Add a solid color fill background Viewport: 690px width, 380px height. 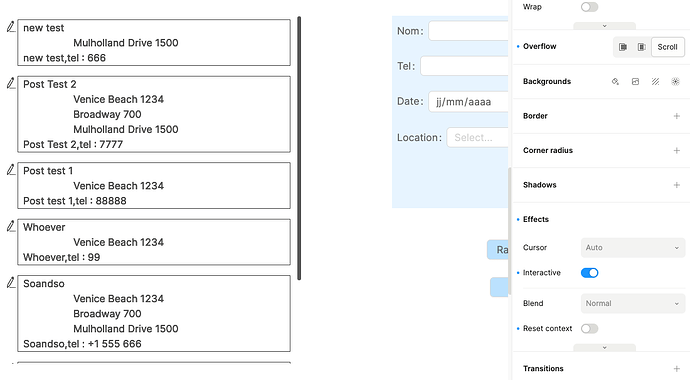615,81
